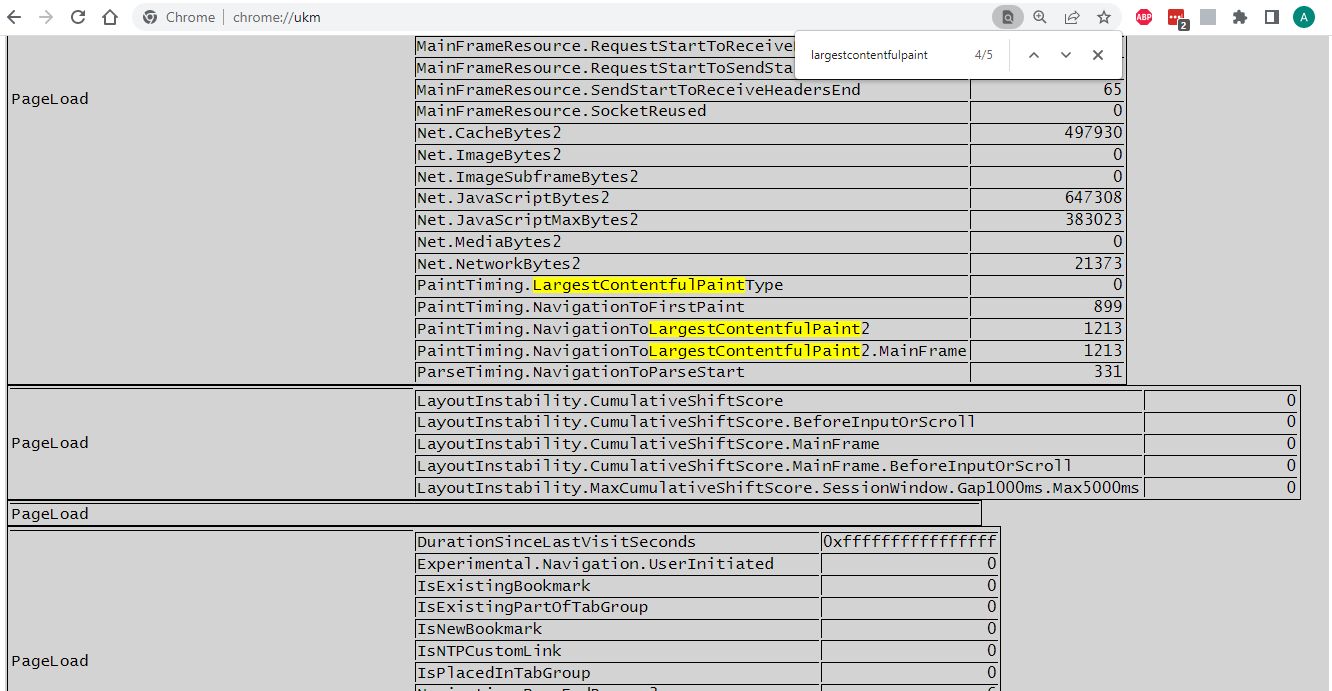Jump to the next find match

1066,55
